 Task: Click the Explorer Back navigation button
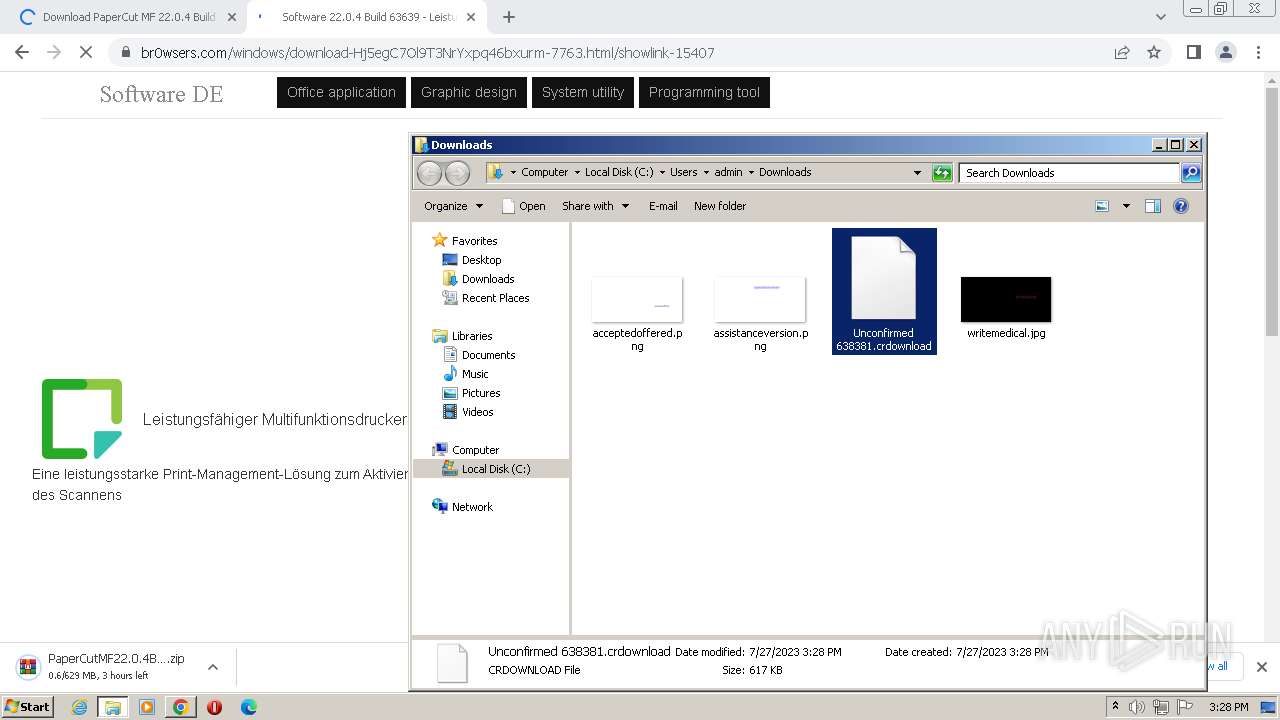click(x=429, y=173)
